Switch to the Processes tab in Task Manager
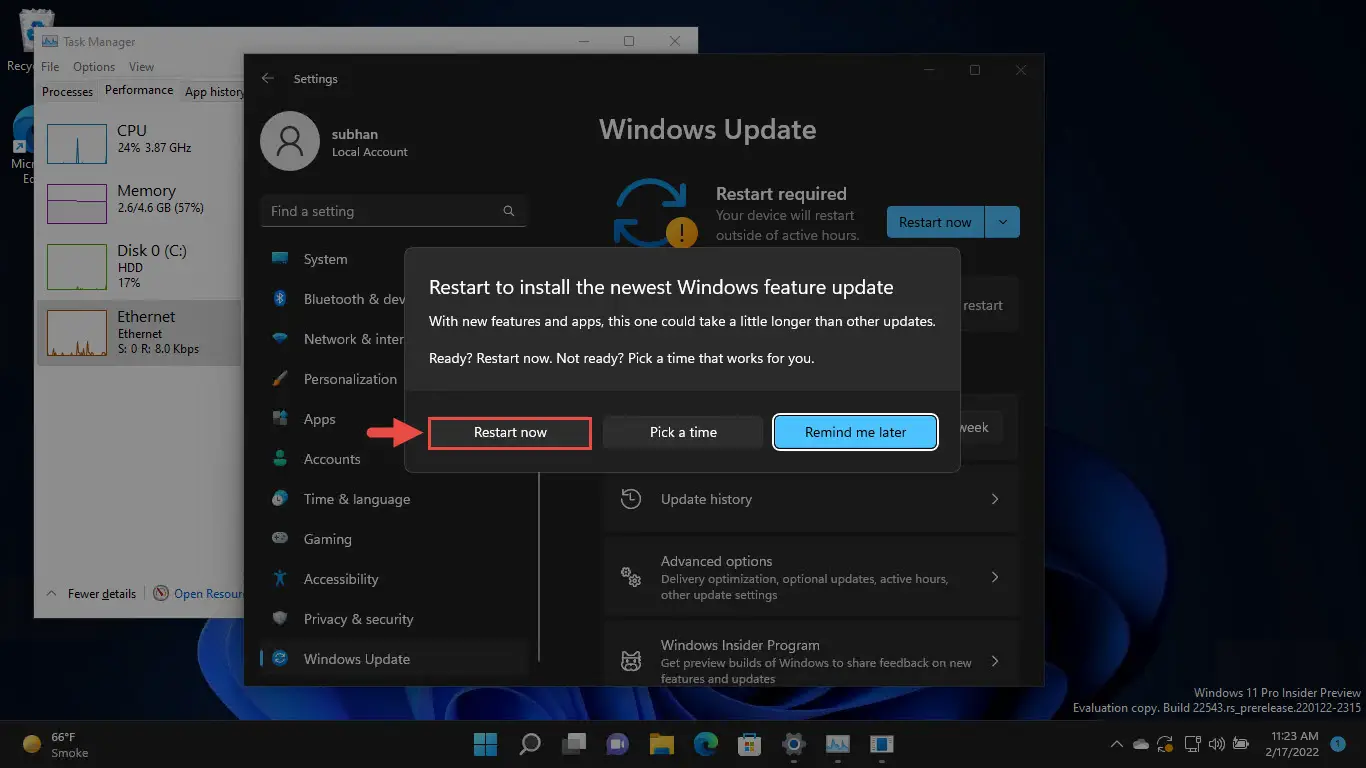This screenshot has width=1366, height=768. [x=68, y=91]
